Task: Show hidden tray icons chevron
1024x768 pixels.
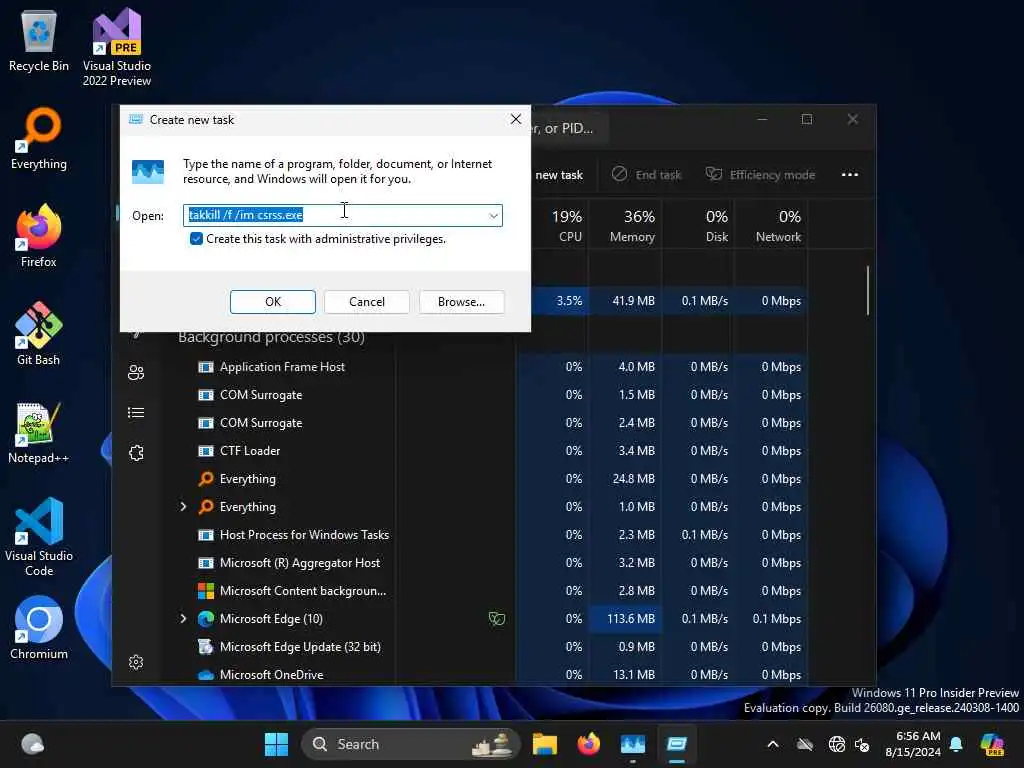Action: coord(773,744)
